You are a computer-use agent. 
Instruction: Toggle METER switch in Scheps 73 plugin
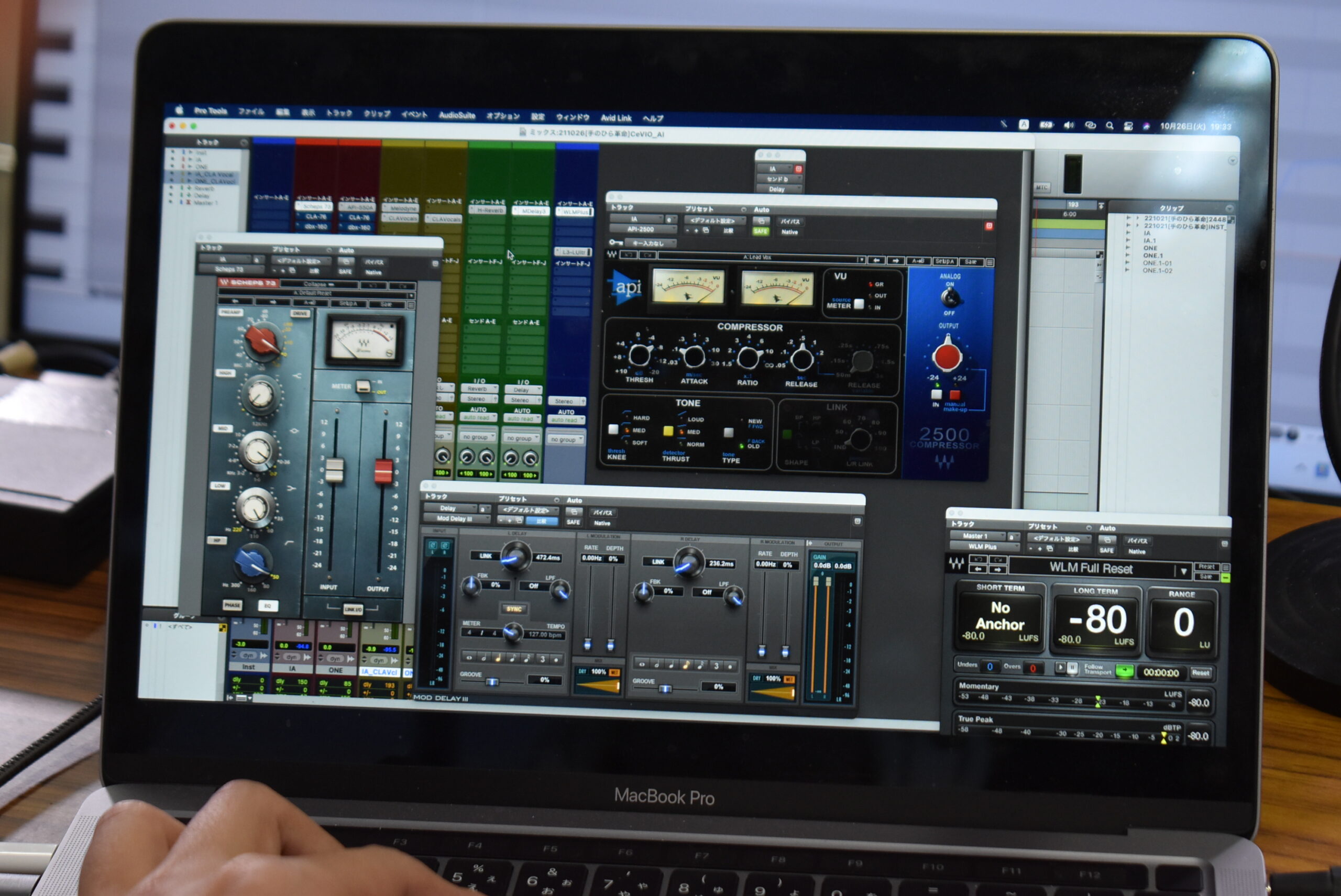point(363,386)
